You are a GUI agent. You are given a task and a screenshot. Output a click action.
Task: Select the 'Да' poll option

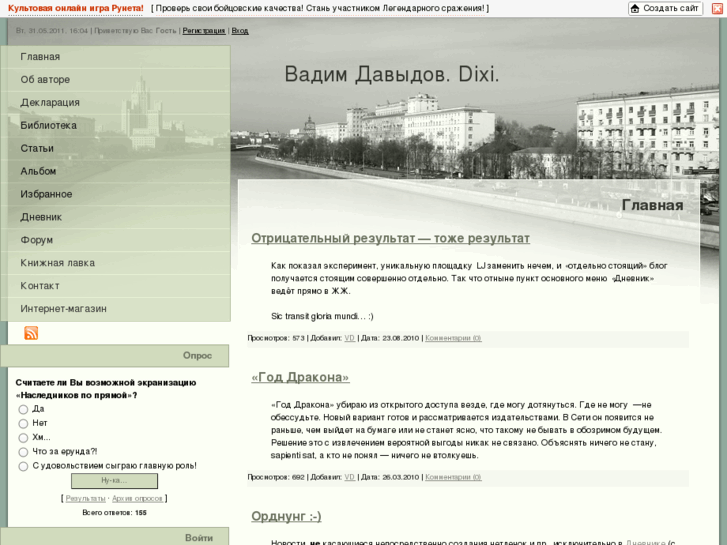pos(23,409)
